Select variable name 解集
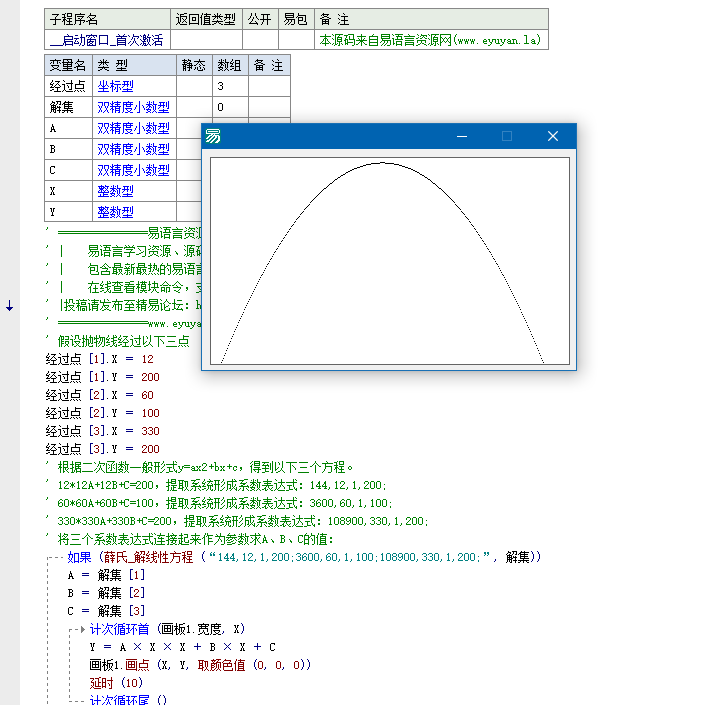 tap(61, 107)
